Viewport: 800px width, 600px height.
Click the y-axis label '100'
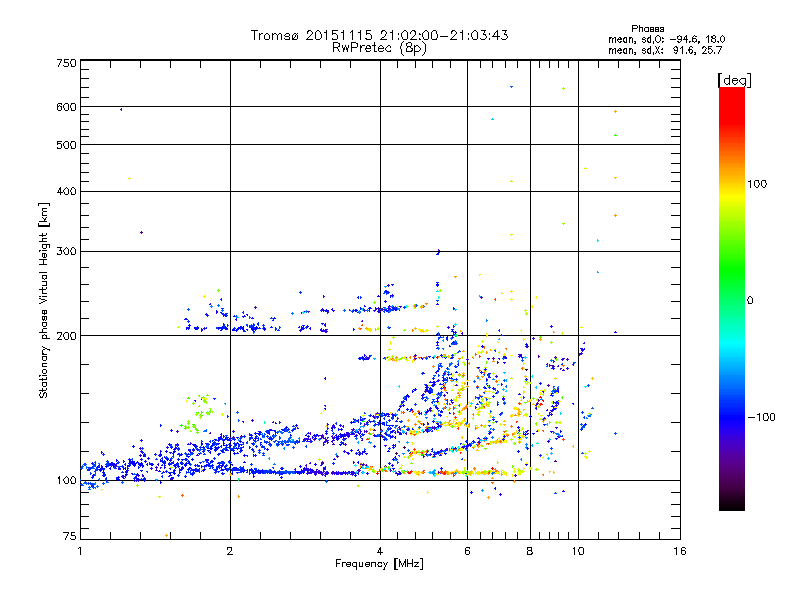(66, 480)
